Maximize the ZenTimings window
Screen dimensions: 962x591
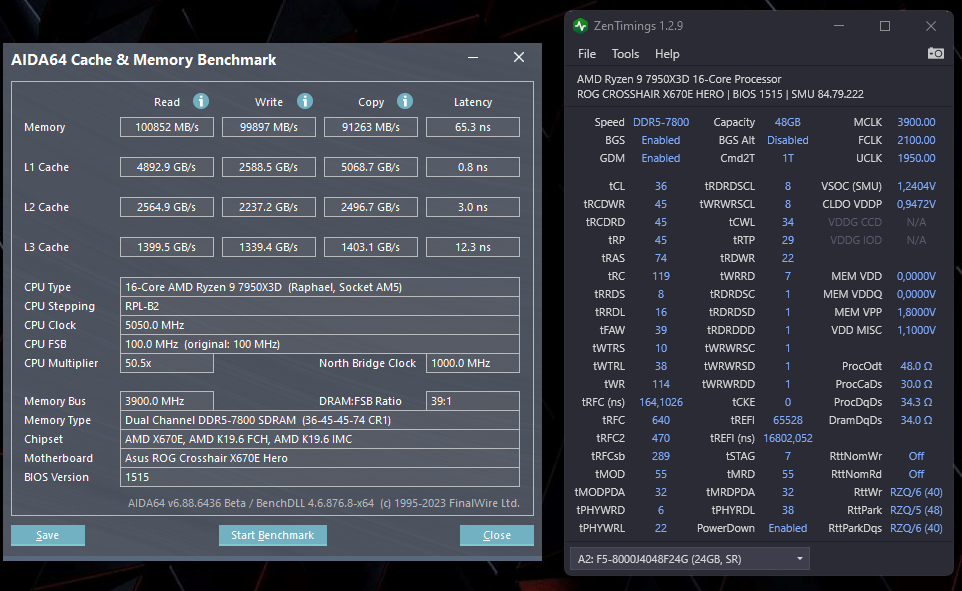pos(885,26)
